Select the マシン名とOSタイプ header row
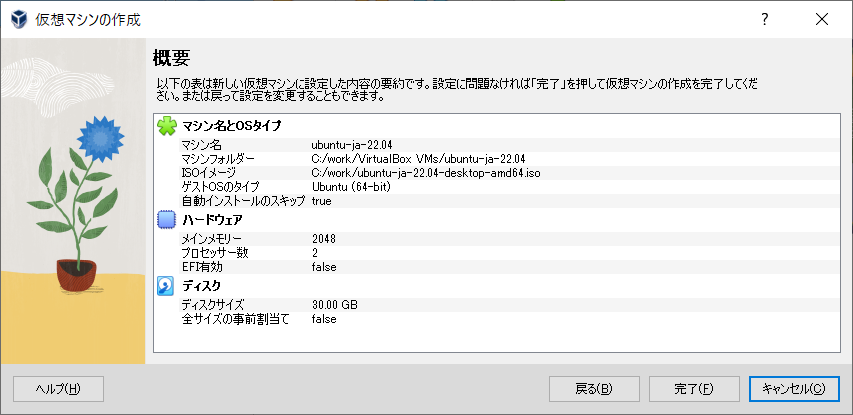 (232, 126)
